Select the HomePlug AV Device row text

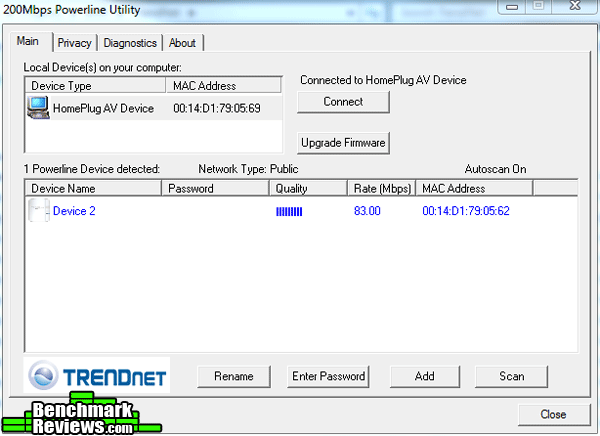click(x=103, y=108)
